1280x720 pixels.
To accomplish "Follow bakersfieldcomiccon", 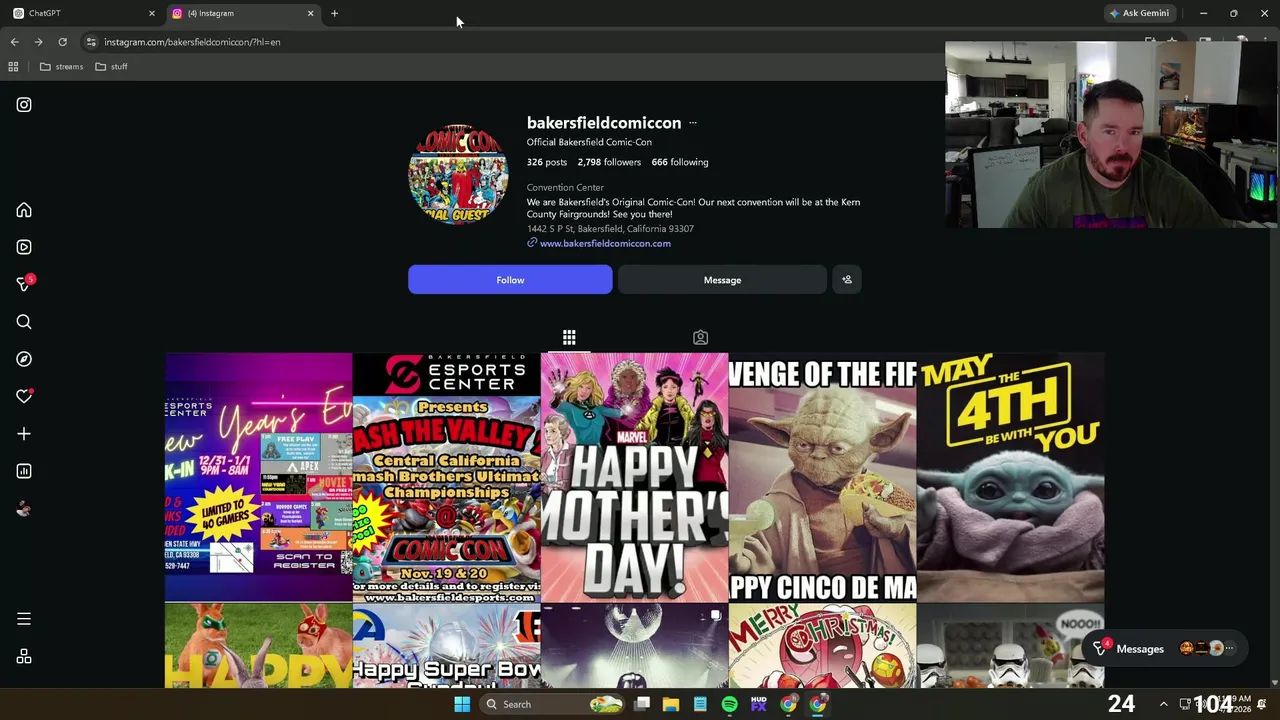I will click(510, 280).
